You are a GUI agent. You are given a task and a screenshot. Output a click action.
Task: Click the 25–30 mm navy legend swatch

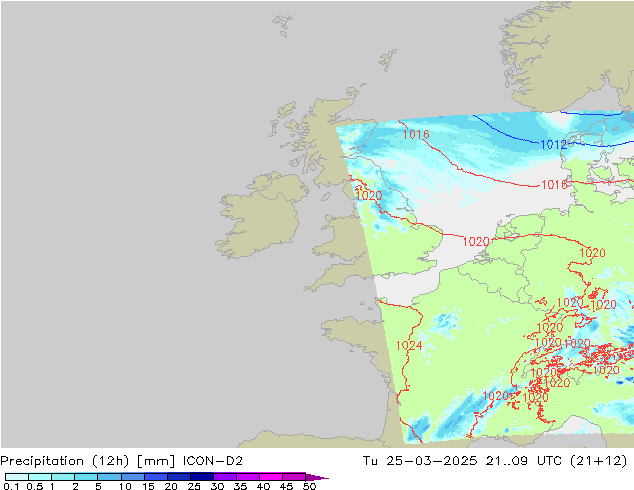click(201, 477)
